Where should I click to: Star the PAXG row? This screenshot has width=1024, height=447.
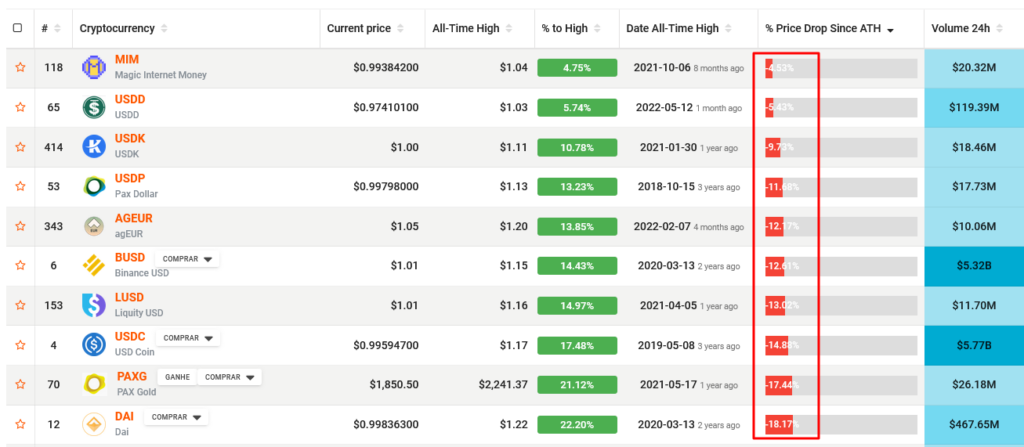tap(20, 384)
